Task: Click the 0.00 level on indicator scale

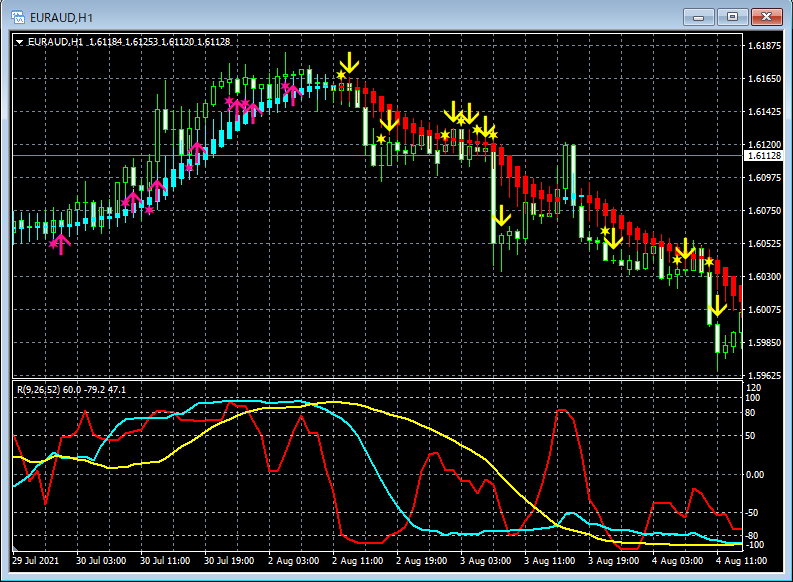Action: coord(757,474)
